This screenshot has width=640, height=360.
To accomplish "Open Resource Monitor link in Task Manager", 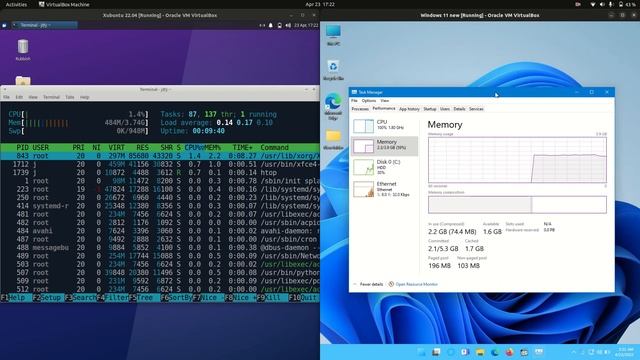I will point(416,284).
